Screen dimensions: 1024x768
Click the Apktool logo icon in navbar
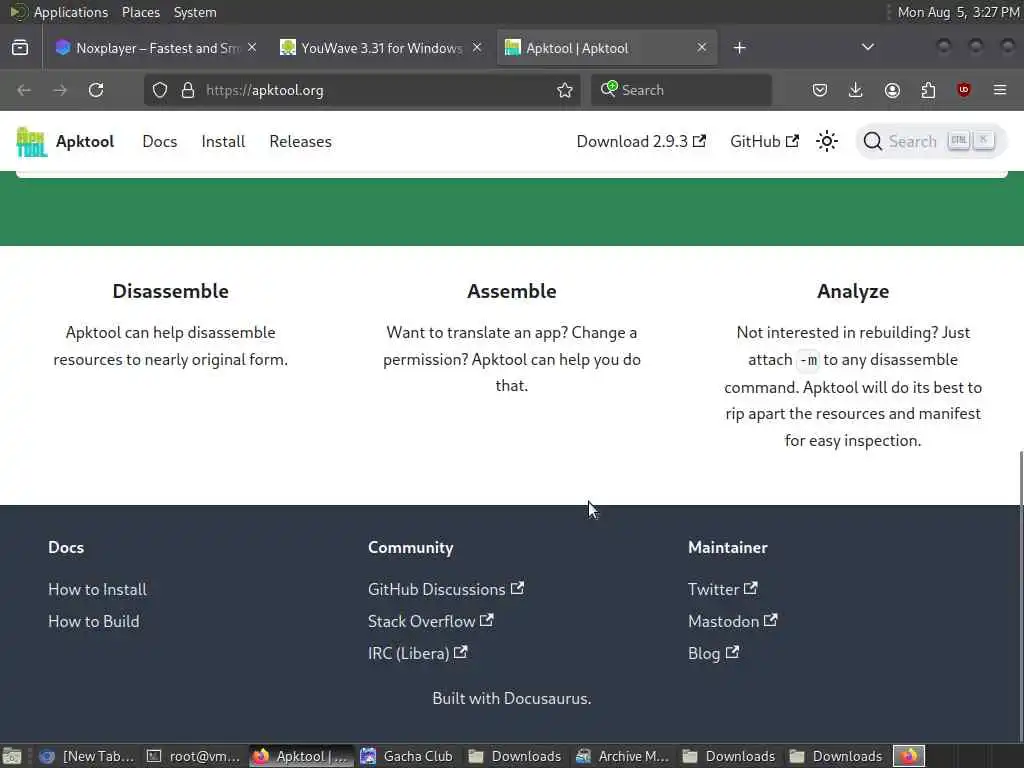(x=31, y=141)
